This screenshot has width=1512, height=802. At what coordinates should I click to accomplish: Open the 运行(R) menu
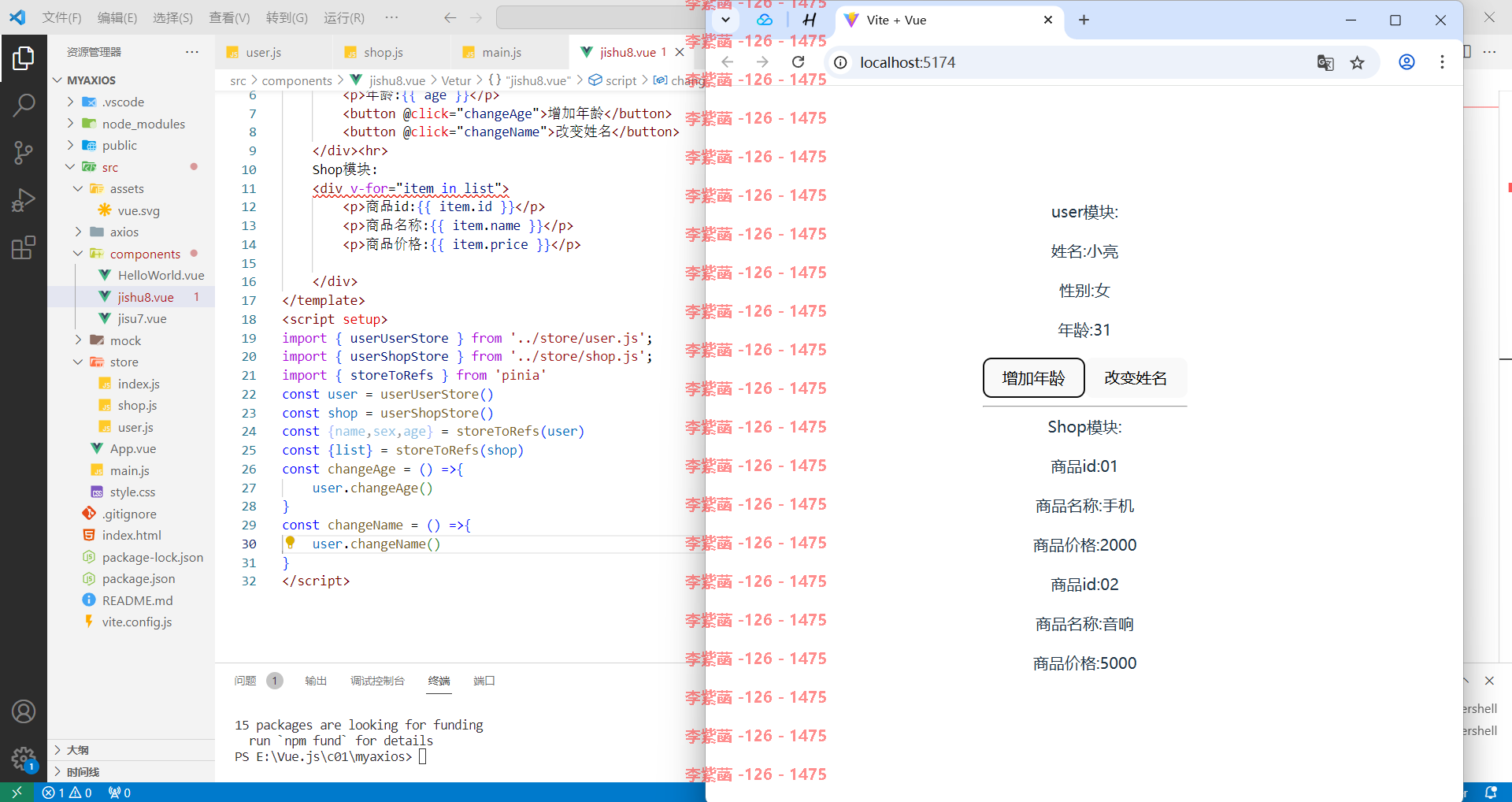(x=344, y=17)
